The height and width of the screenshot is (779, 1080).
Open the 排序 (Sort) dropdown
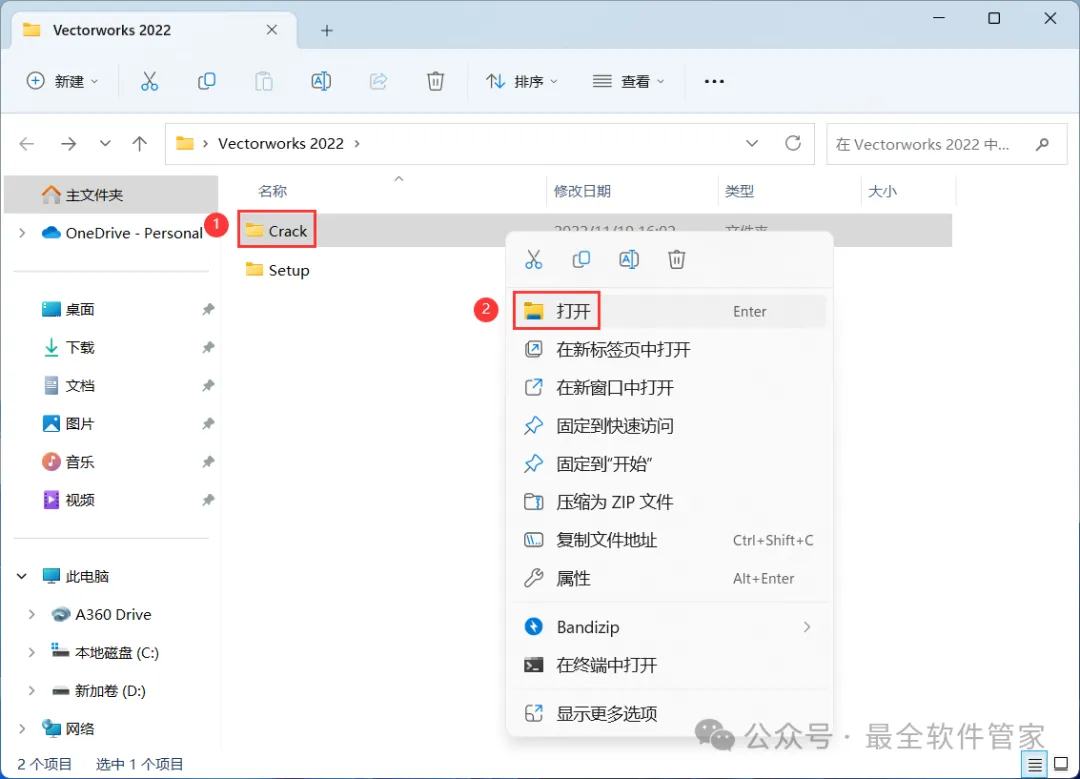pyautogui.click(x=521, y=81)
